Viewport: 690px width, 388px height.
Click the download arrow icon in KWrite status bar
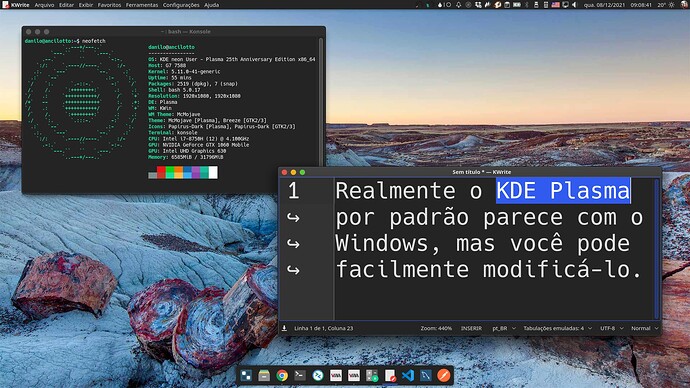pyautogui.click(x=285, y=328)
